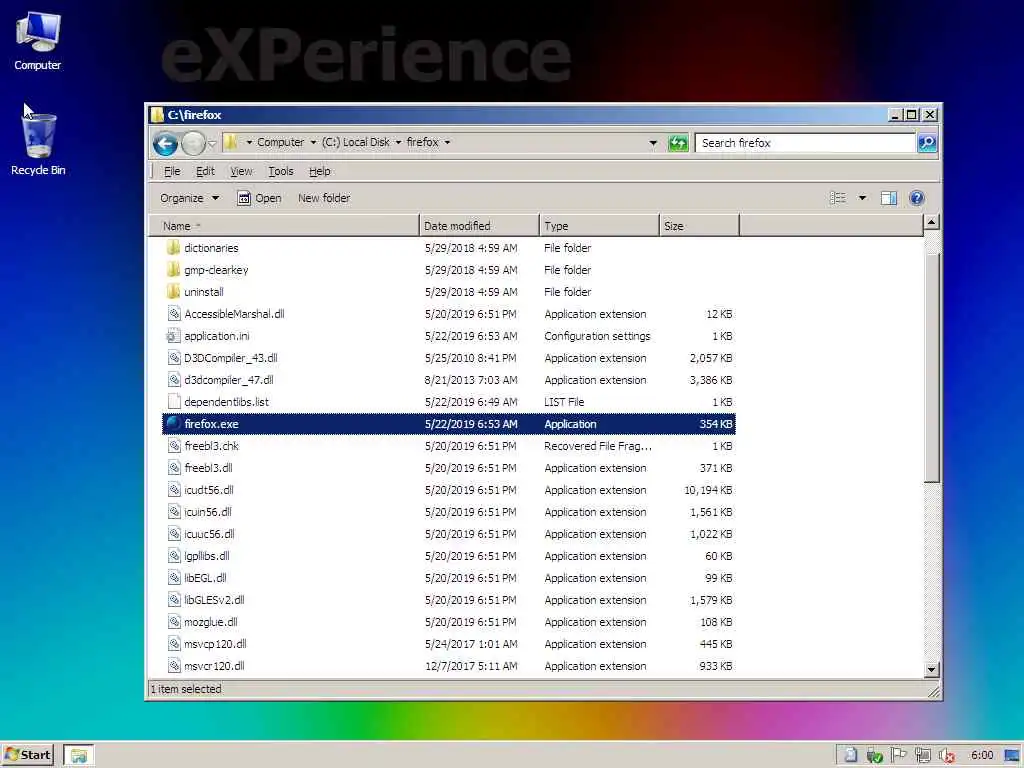Click the Safely Remove Hardware tray icon

[x=874, y=756]
